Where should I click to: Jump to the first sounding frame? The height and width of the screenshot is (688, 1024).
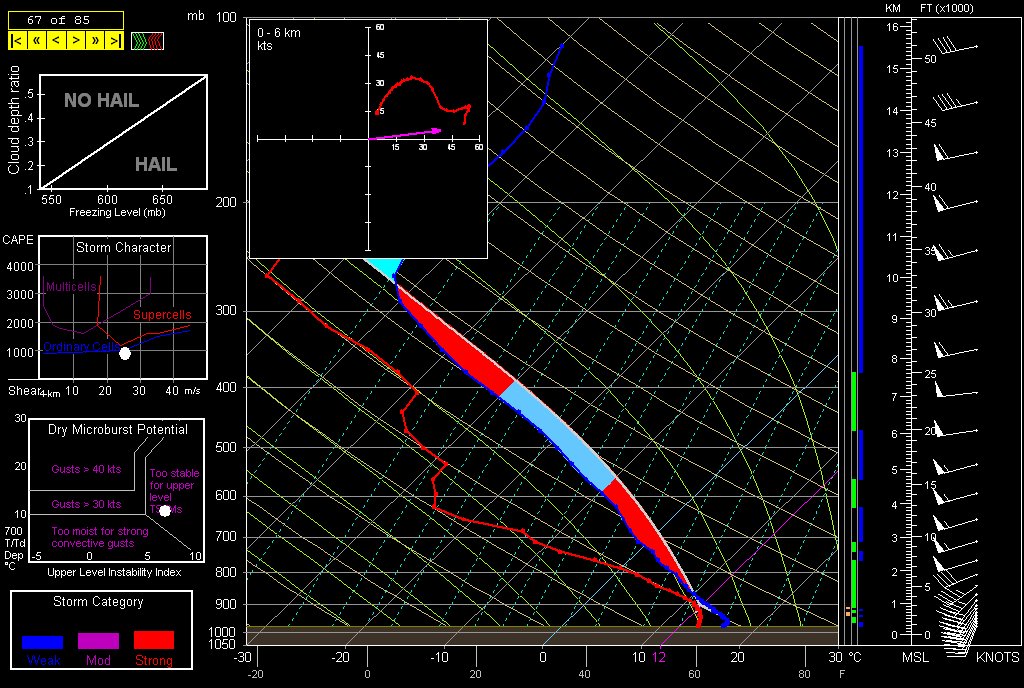coord(17,41)
